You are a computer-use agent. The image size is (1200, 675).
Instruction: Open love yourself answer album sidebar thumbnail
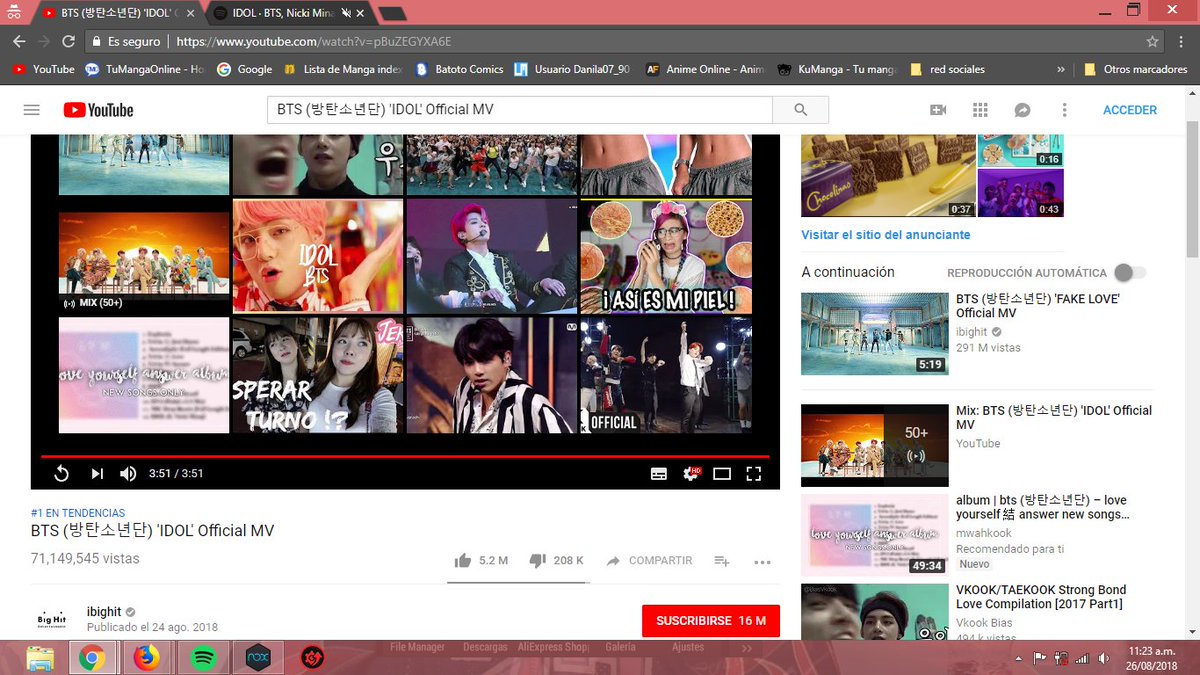[875, 535]
